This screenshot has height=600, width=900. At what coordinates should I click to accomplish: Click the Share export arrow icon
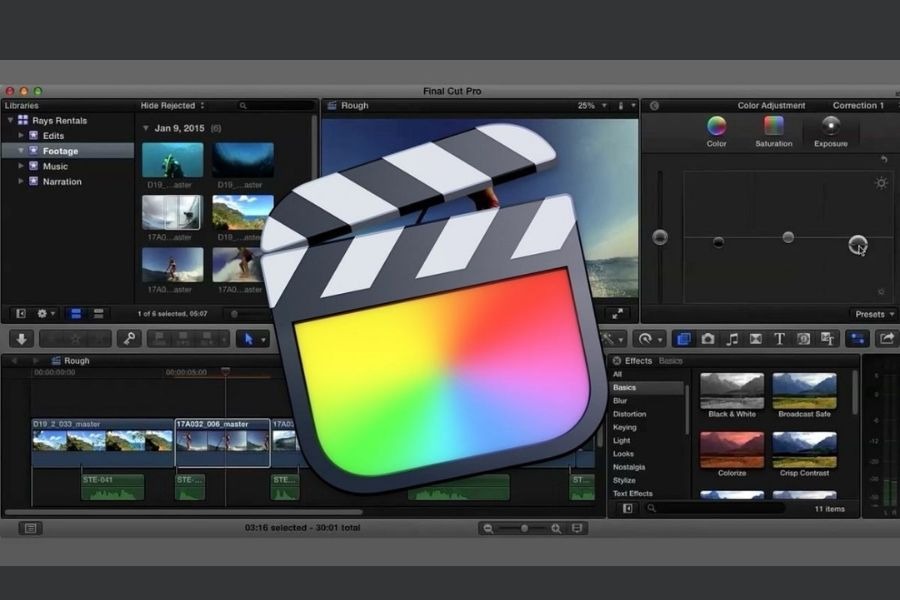point(885,339)
